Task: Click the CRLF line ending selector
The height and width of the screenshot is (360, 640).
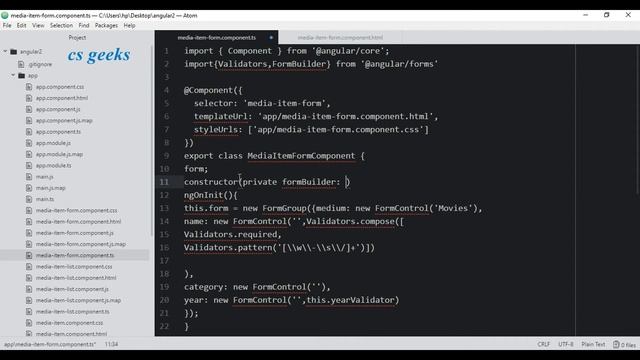Action: pyautogui.click(x=543, y=344)
